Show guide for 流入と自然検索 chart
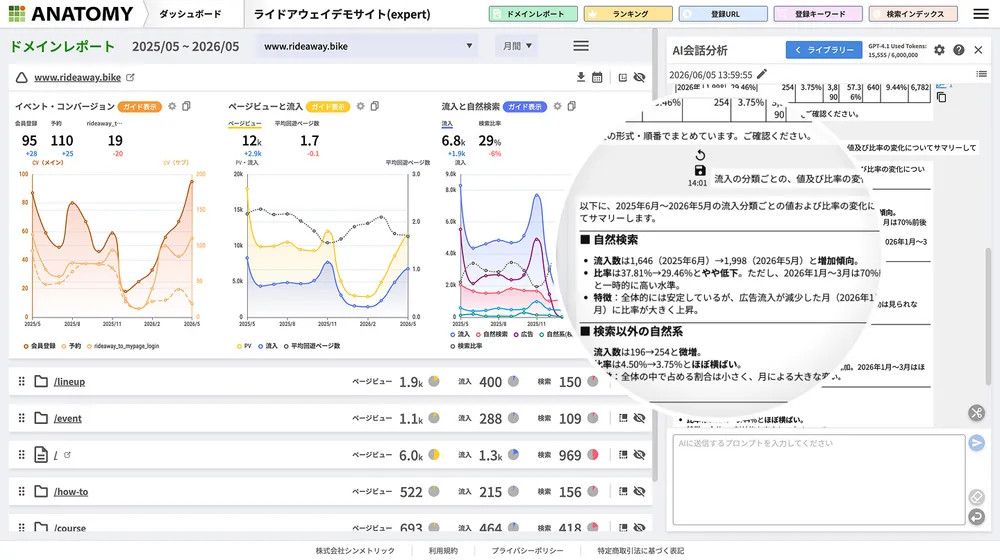 (525, 107)
